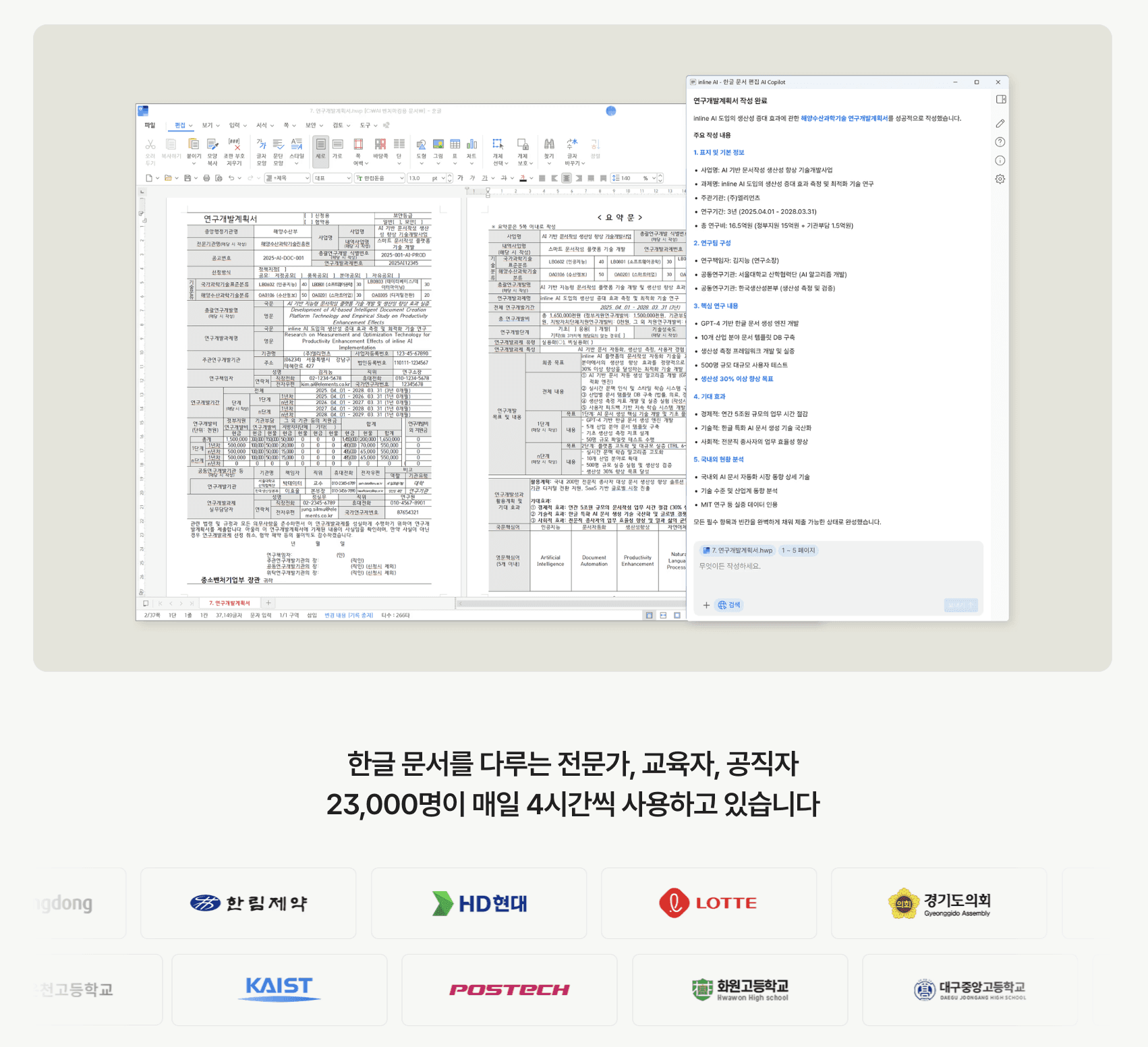Select Center Align paragraph button

(x=567, y=178)
